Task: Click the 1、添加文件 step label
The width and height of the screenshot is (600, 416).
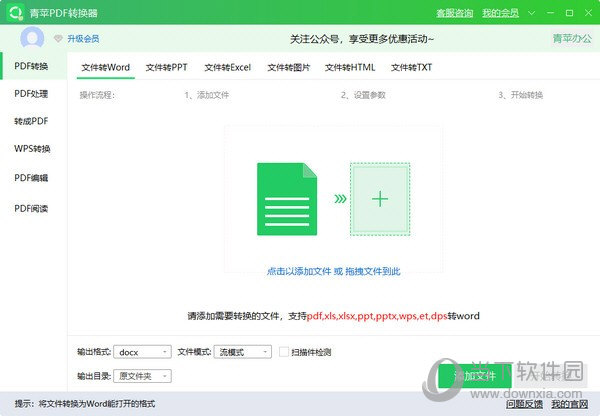Action: point(207,95)
